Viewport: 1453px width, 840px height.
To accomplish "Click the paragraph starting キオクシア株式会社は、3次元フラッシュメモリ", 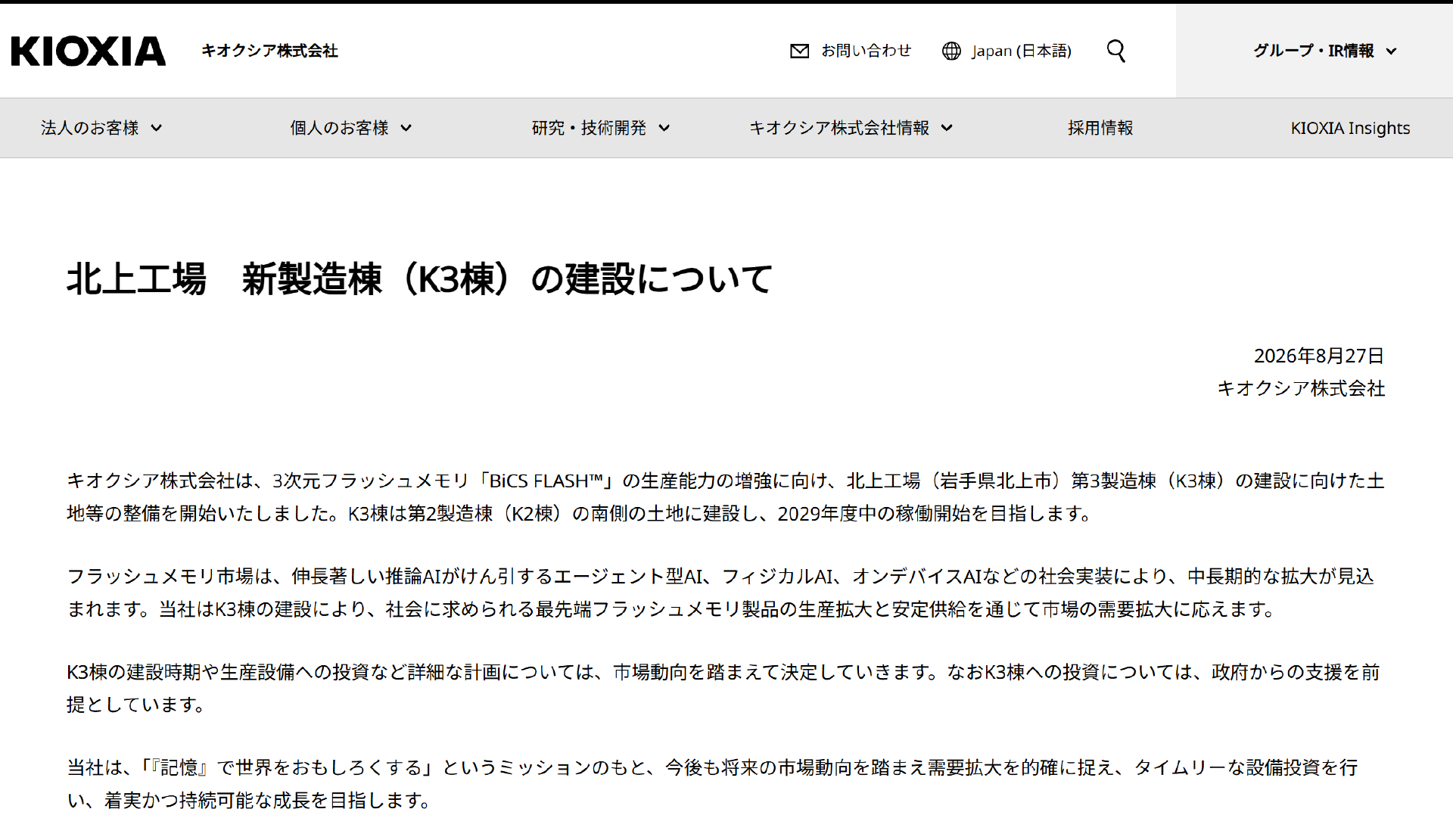I will tap(726, 497).
